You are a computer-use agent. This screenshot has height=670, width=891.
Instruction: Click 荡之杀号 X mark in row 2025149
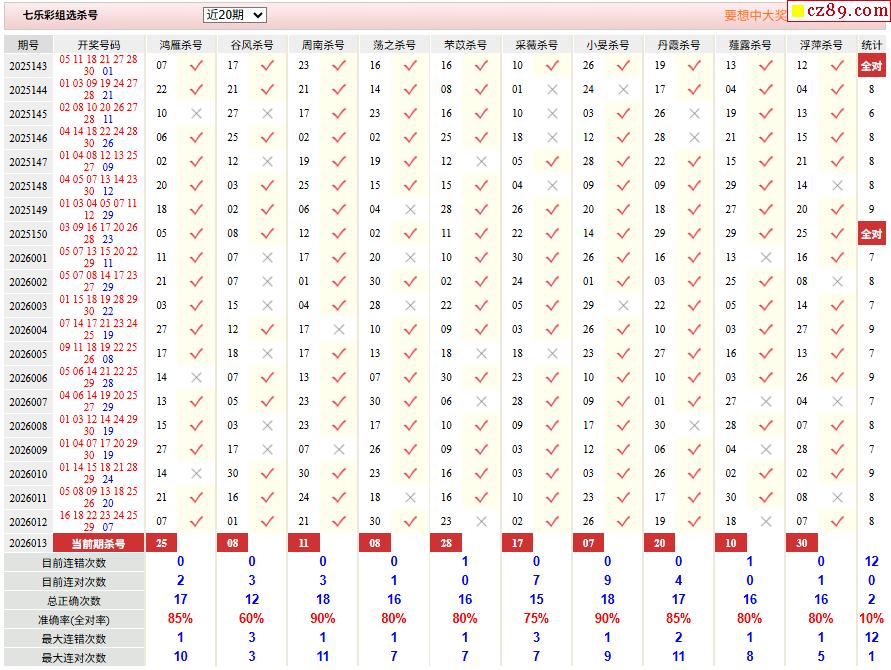point(410,209)
